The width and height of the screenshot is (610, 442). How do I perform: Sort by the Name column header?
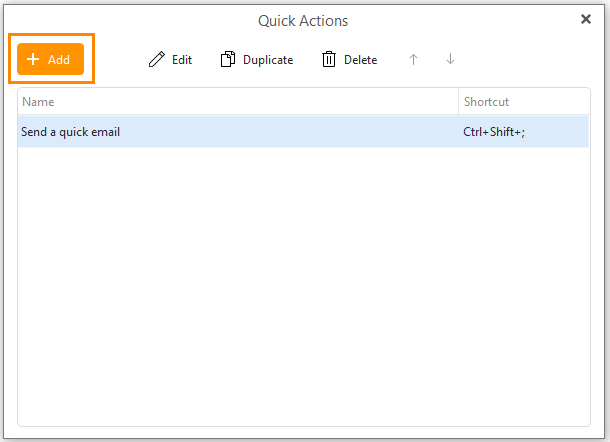point(238,102)
